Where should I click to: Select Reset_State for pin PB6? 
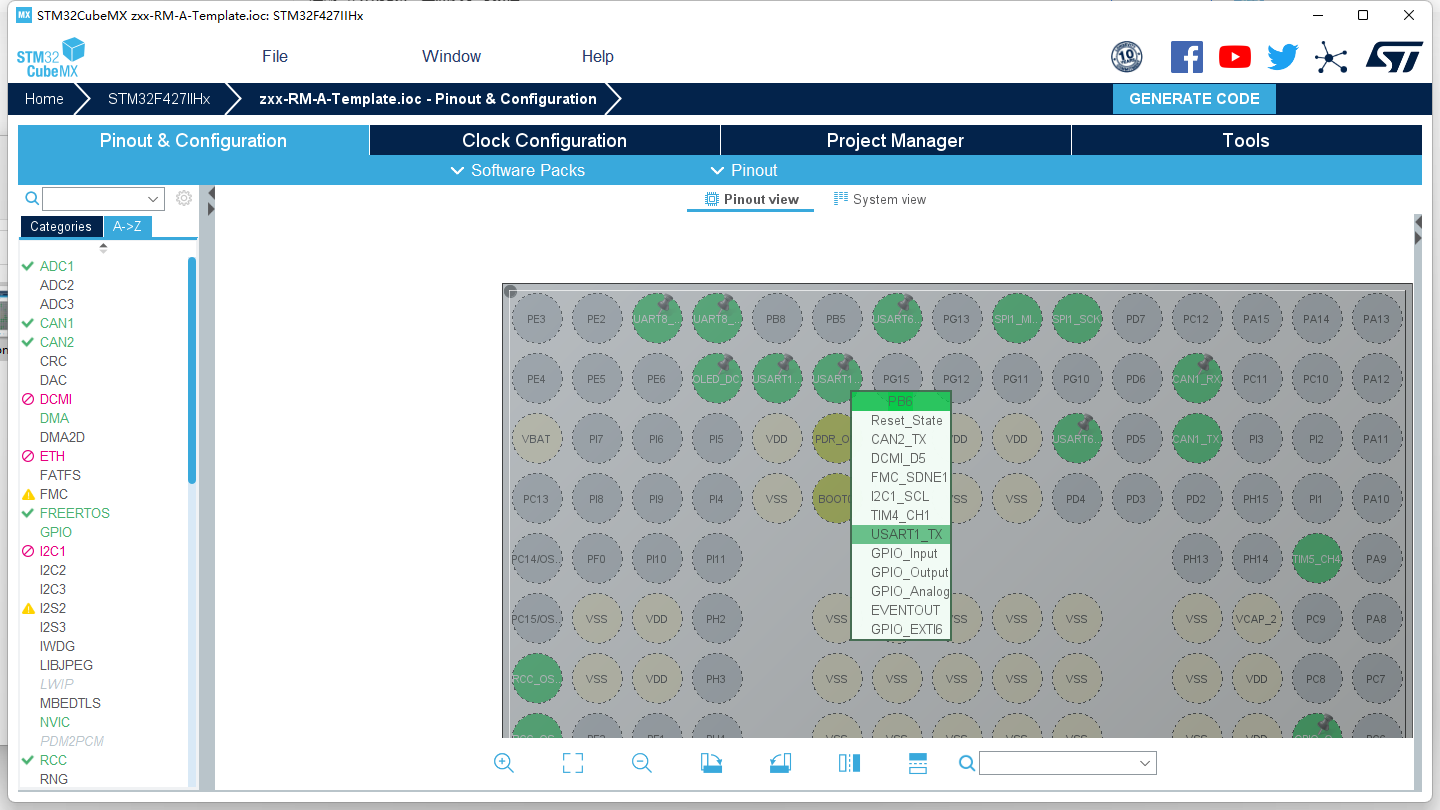click(x=900, y=420)
